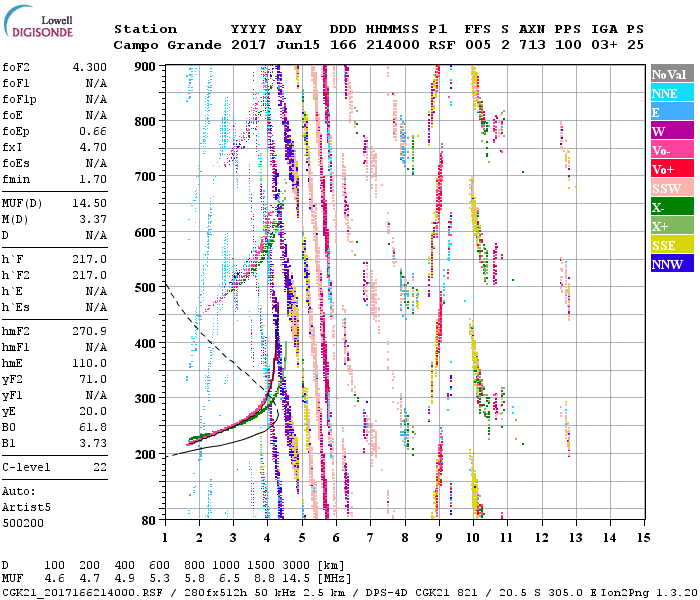
Task: Click the foEs N/A value
Action: (x=96, y=163)
